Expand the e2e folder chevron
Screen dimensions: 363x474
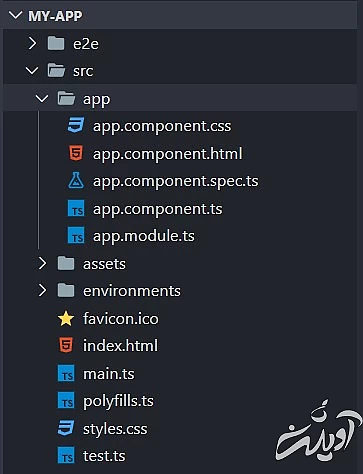[32, 43]
